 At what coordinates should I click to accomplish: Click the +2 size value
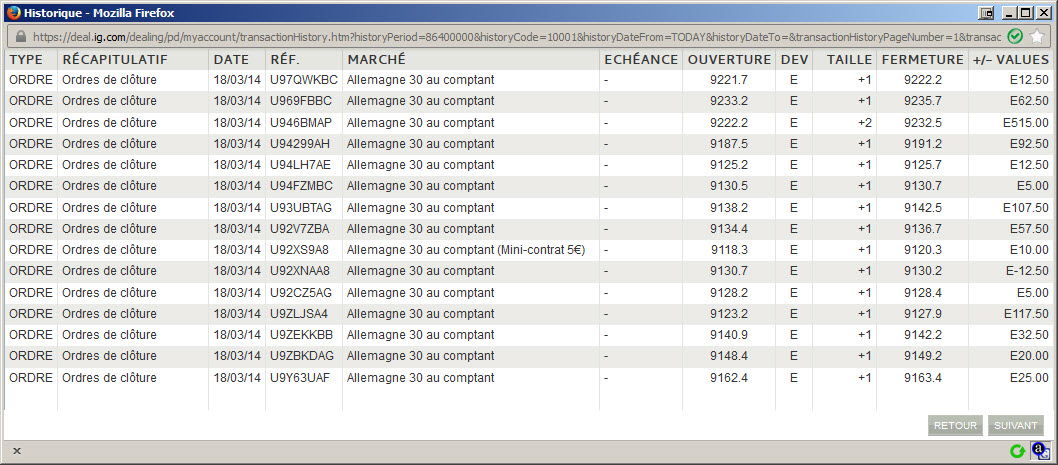[x=864, y=123]
